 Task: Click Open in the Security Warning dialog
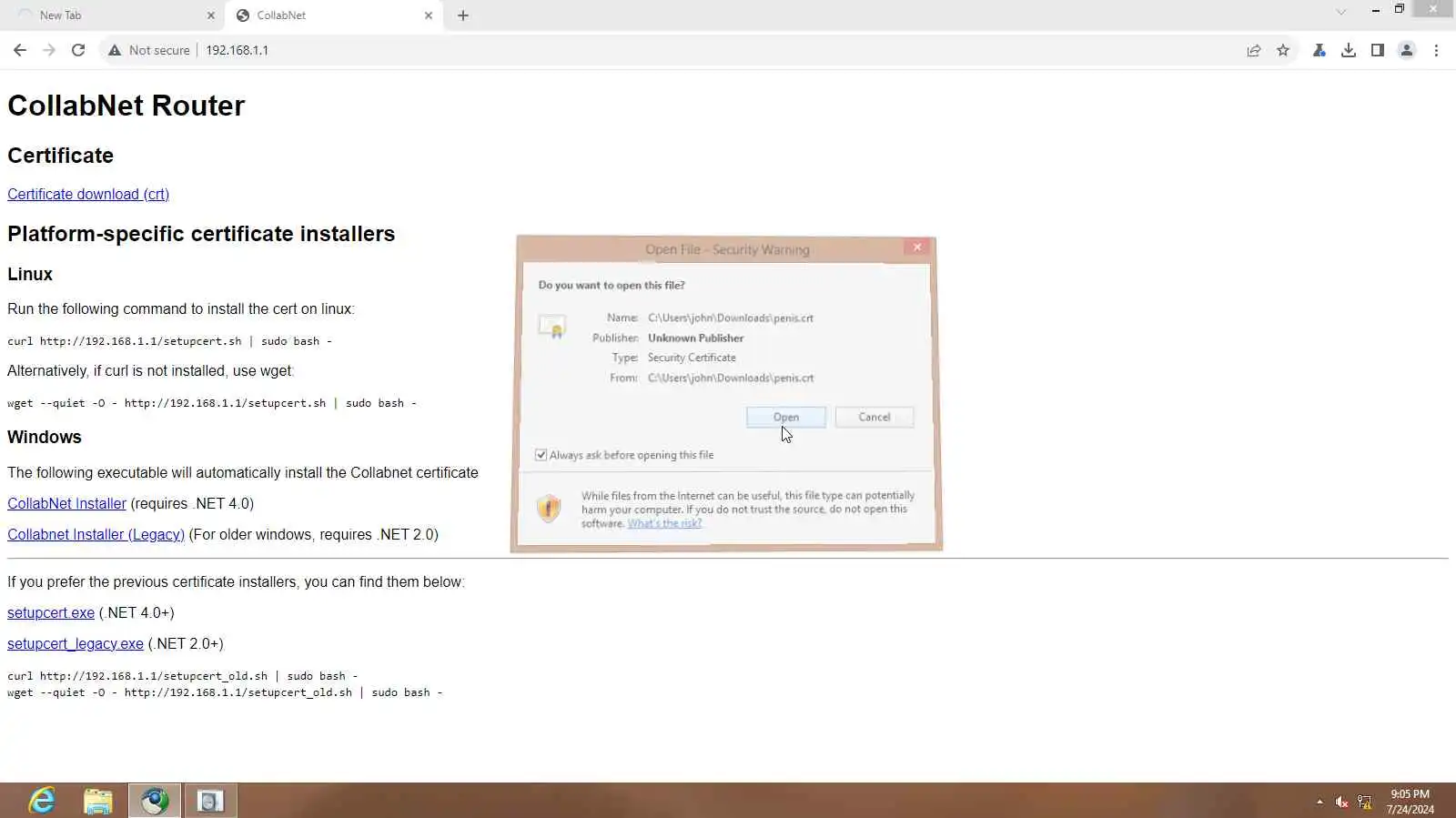pos(786,417)
